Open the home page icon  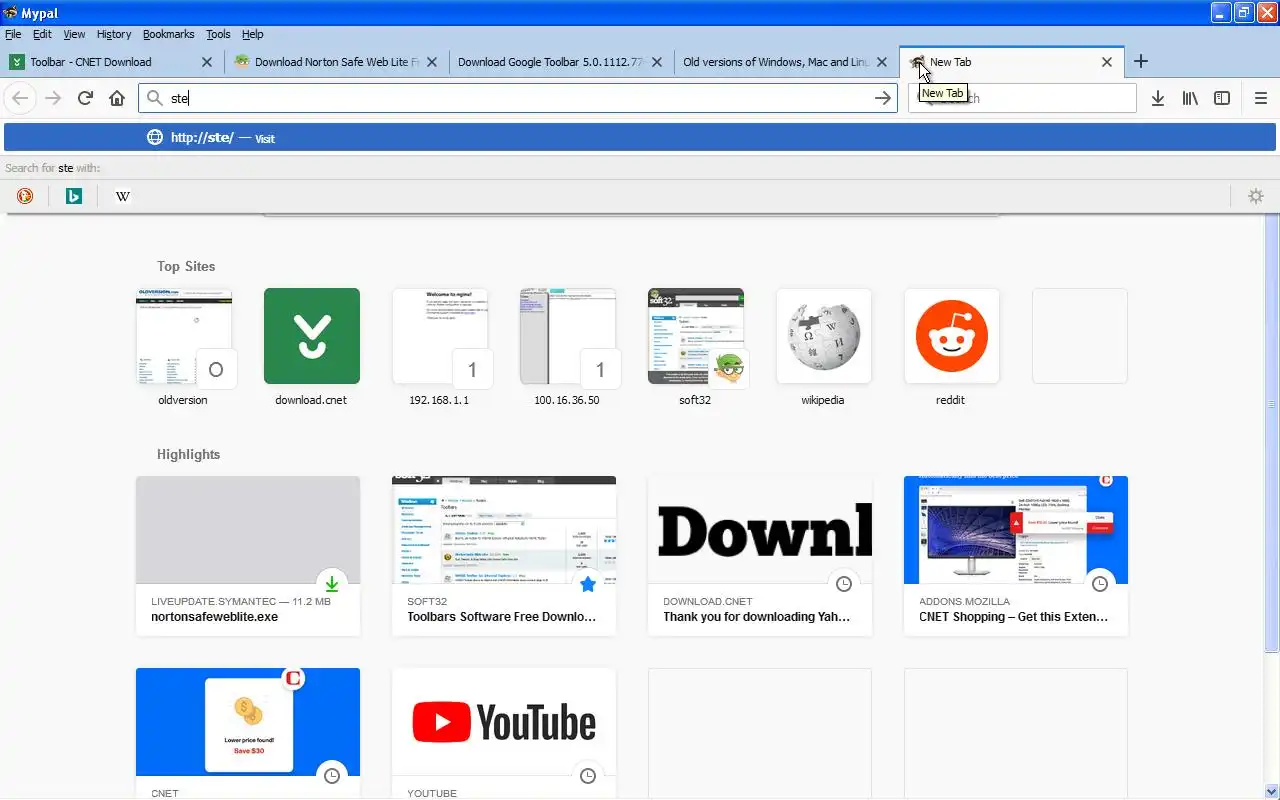point(117,98)
